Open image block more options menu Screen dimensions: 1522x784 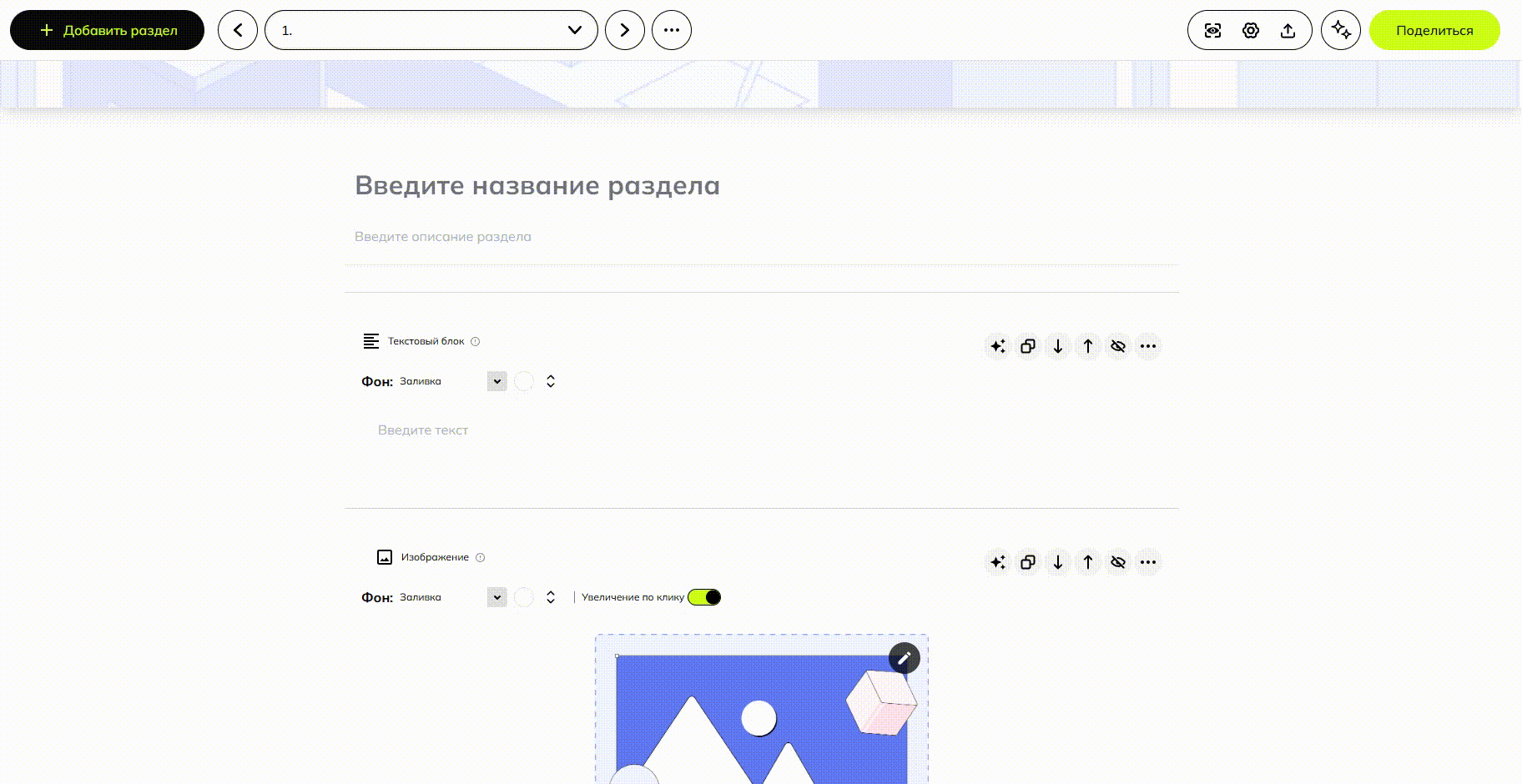click(1148, 562)
